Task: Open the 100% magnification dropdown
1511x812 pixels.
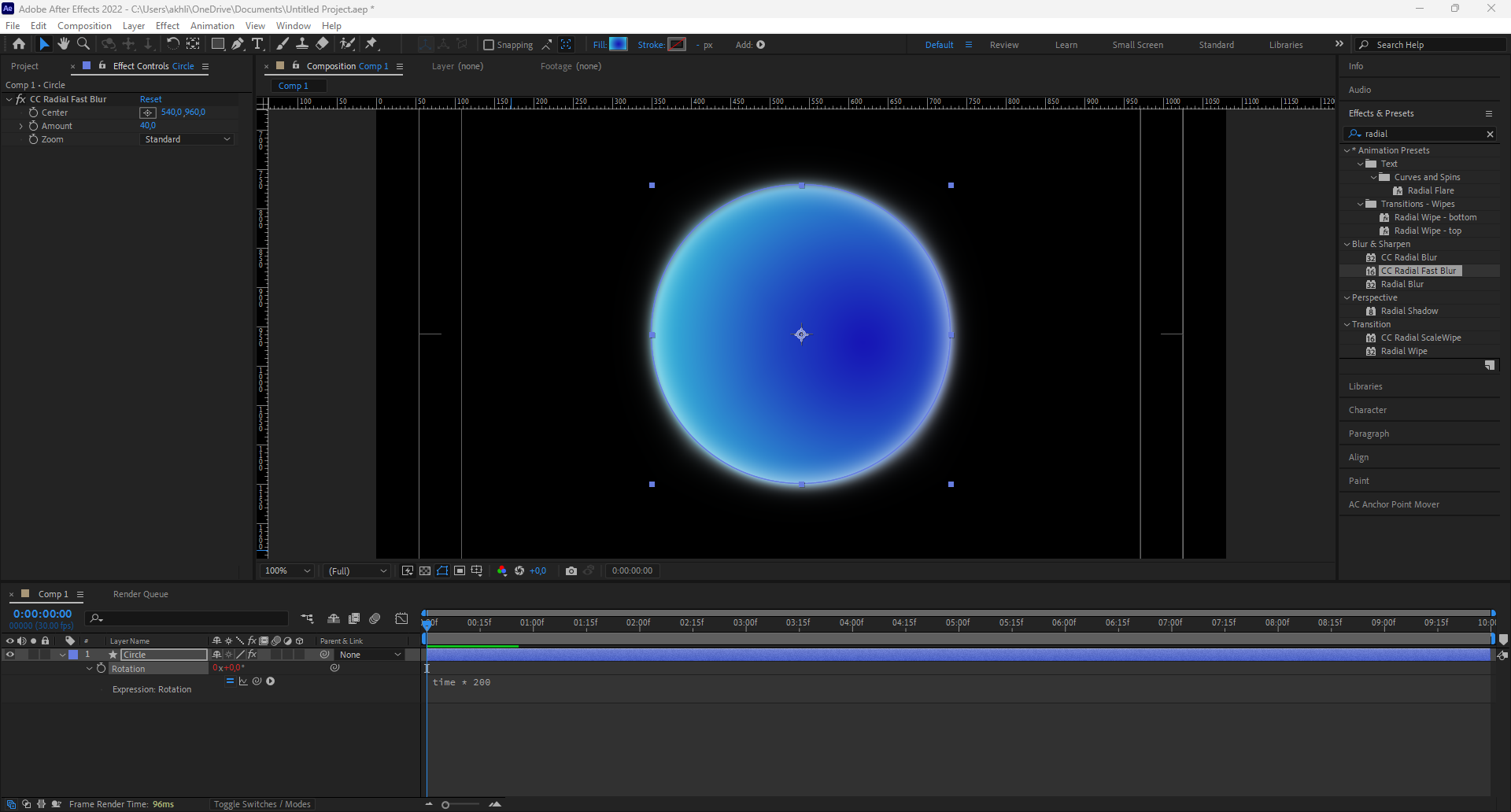Action: [287, 571]
